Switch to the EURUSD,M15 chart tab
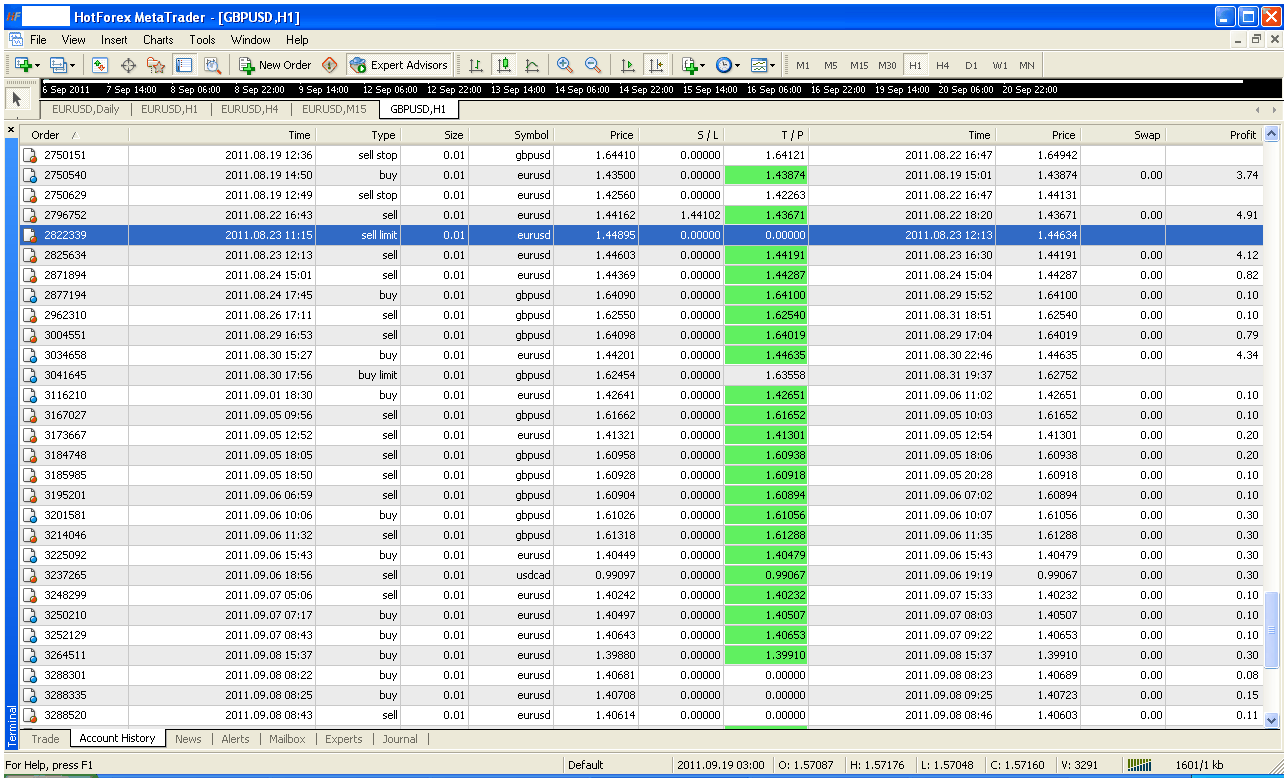The image size is (1288, 778). click(x=334, y=109)
